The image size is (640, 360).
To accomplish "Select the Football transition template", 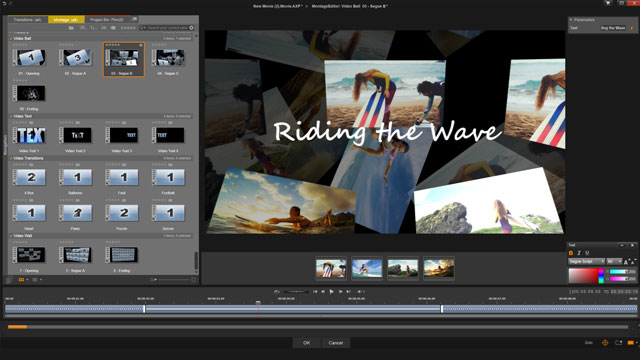I will point(168,178).
